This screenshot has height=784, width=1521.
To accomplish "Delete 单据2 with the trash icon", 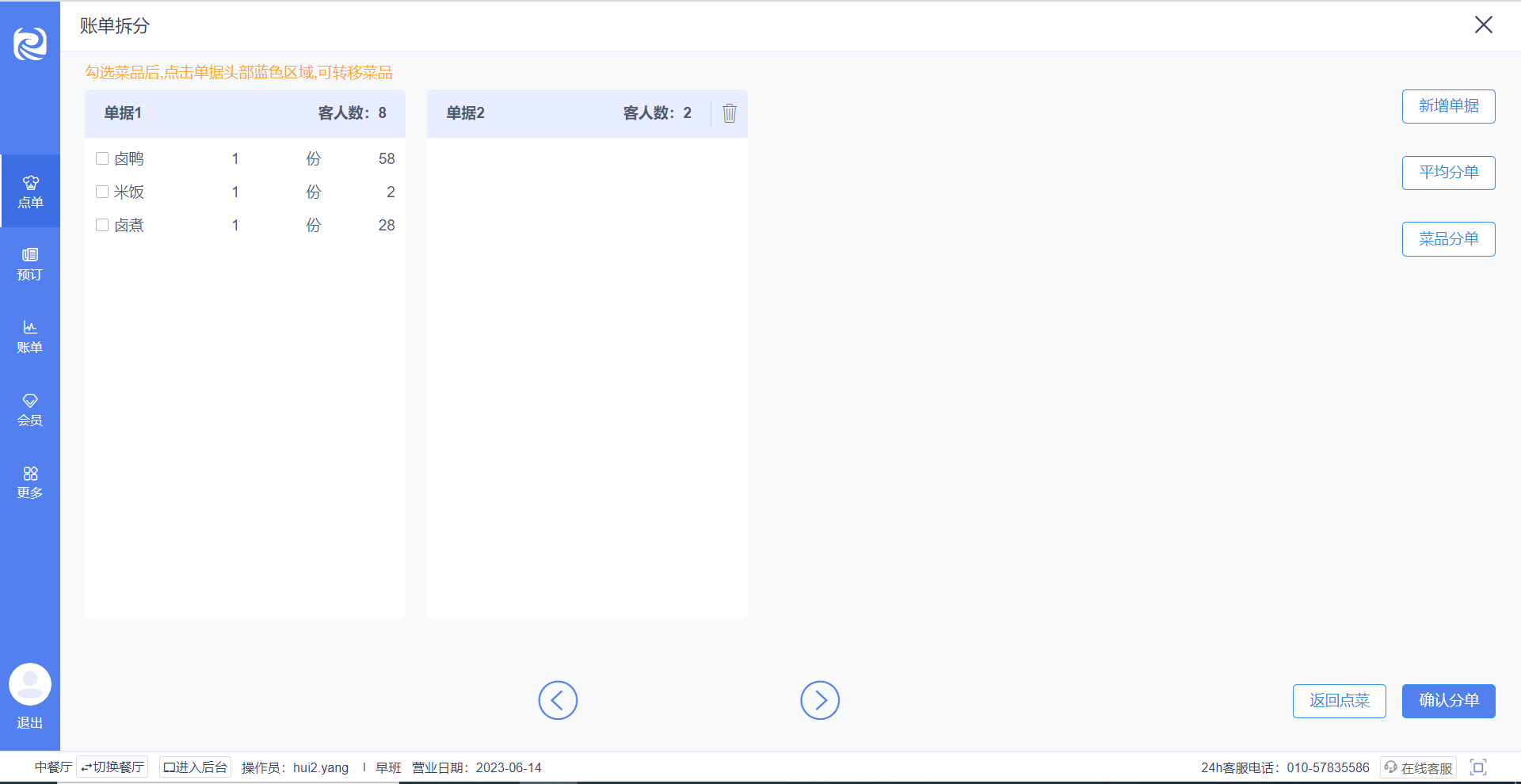I will click(x=730, y=113).
